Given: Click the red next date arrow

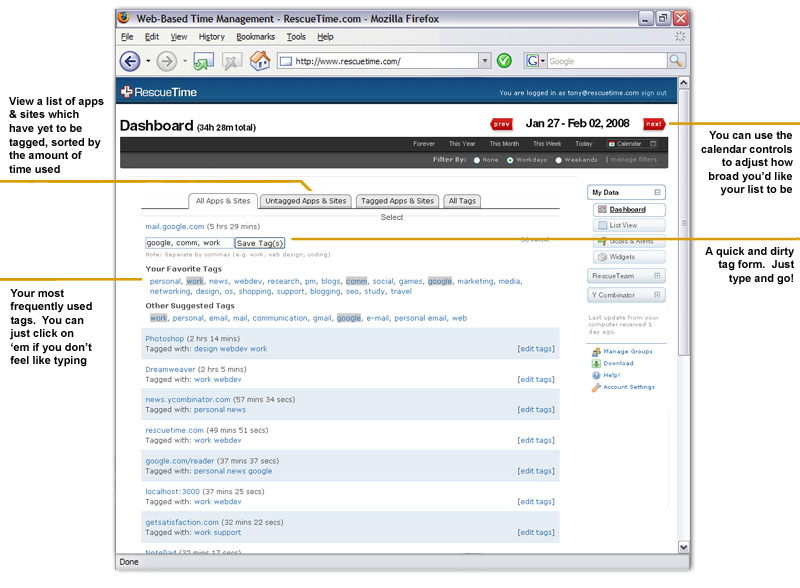Looking at the screenshot, I should [x=654, y=124].
